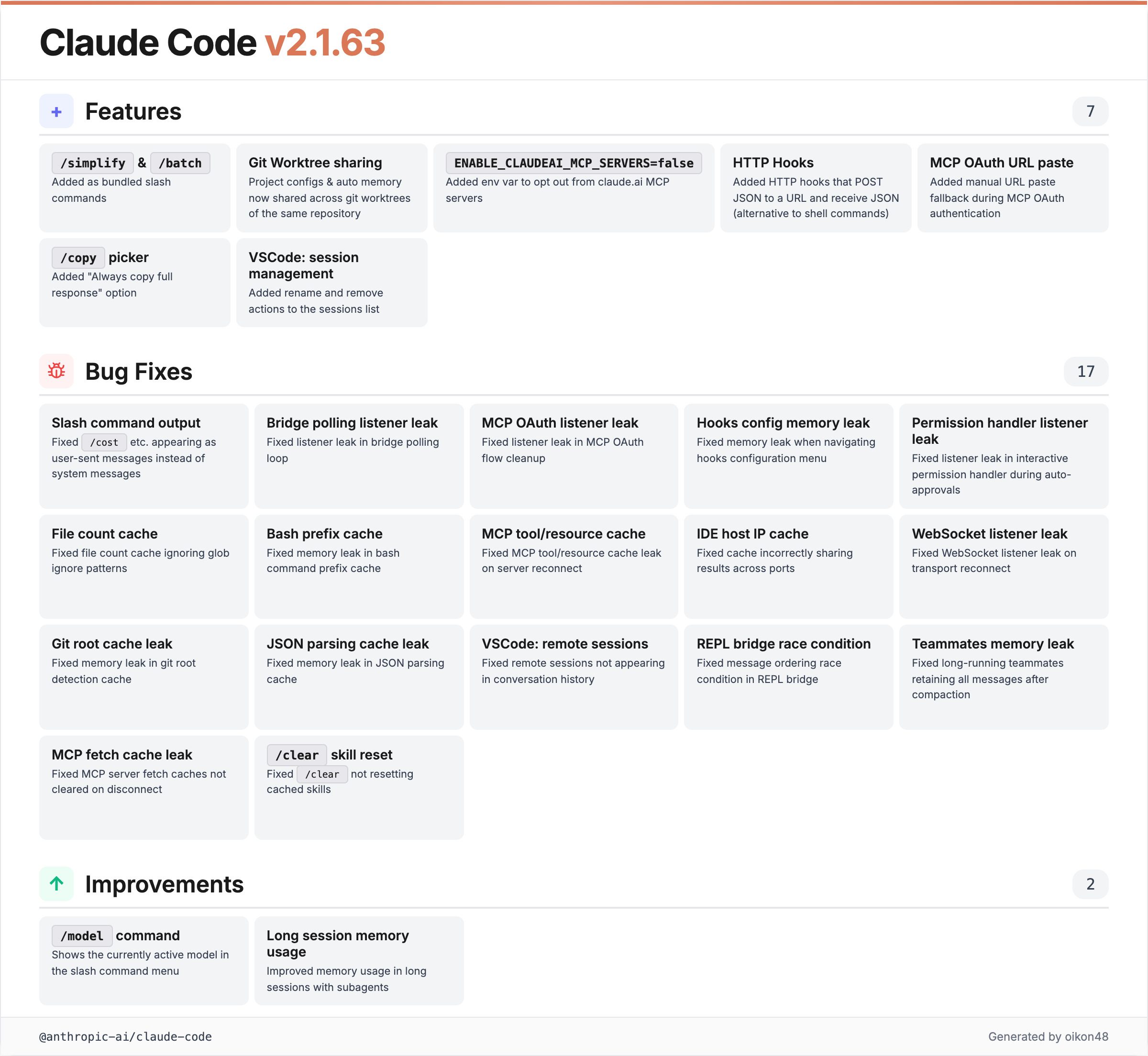Image resolution: width=1148 pixels, height=1056 pixels.
Task: Click the "REPL bridge race condition" card title
Action: (x=784, y=644)
